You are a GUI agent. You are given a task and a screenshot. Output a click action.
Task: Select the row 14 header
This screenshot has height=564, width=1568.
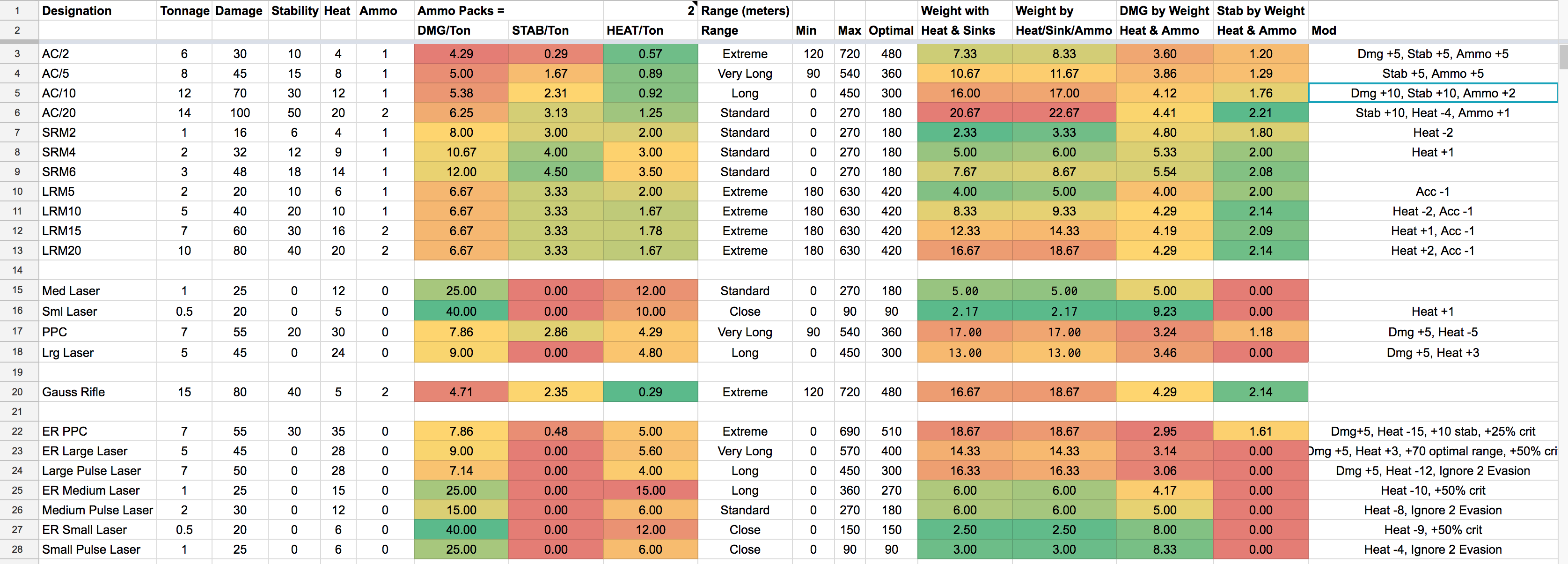point(17,270)
